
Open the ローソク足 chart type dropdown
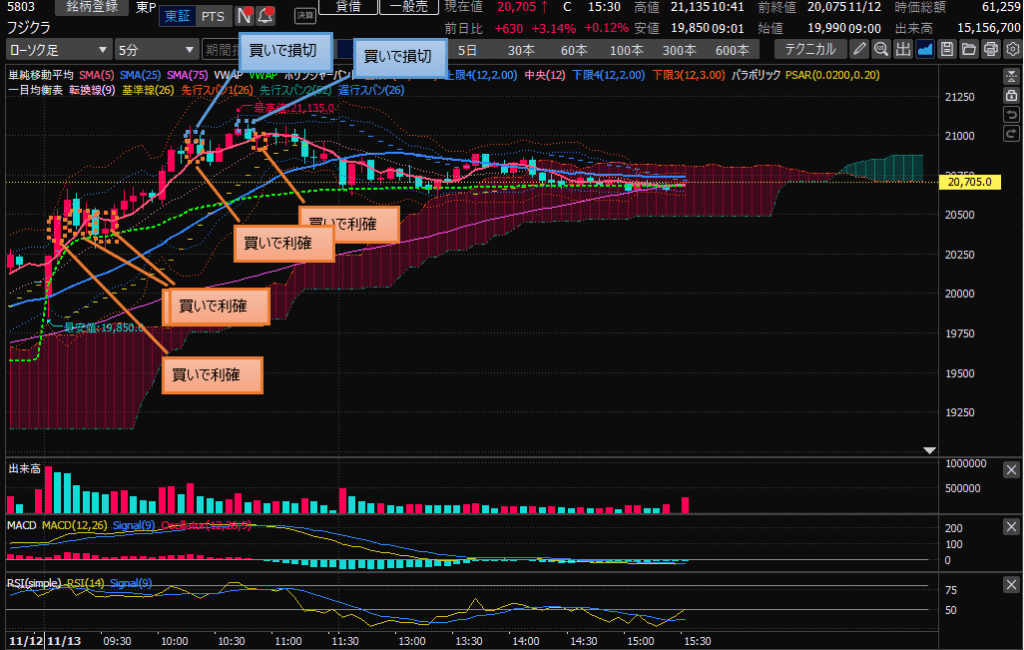click(x=59, y=49)
